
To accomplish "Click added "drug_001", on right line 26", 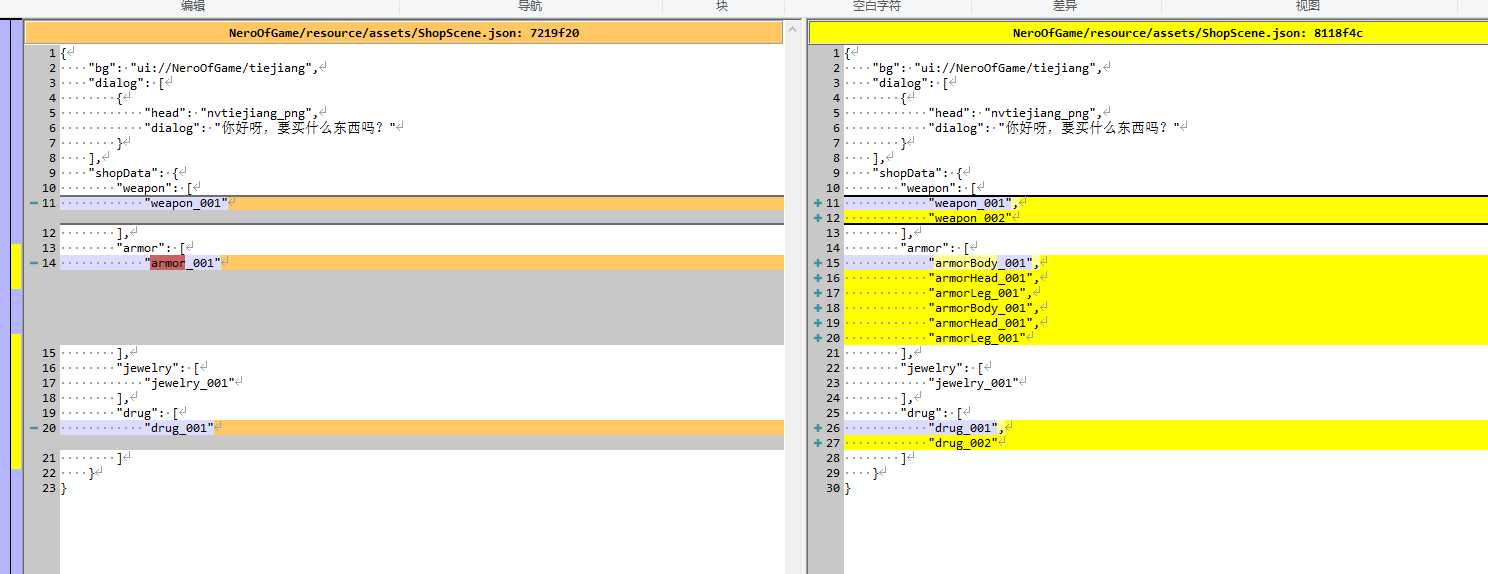I will [1166, 428].
